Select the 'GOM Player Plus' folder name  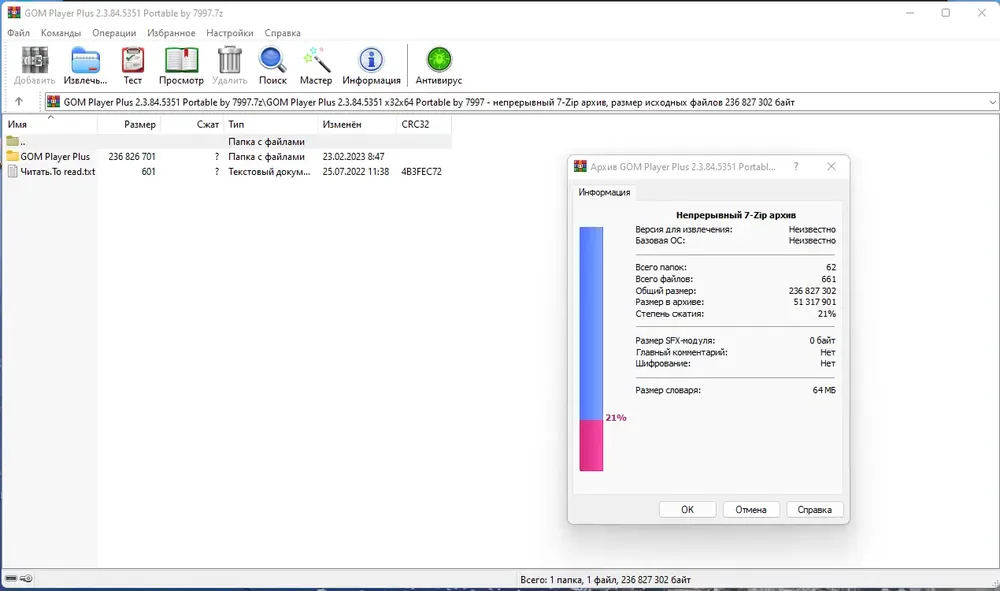pyautogui.click(x=55, y=156)
